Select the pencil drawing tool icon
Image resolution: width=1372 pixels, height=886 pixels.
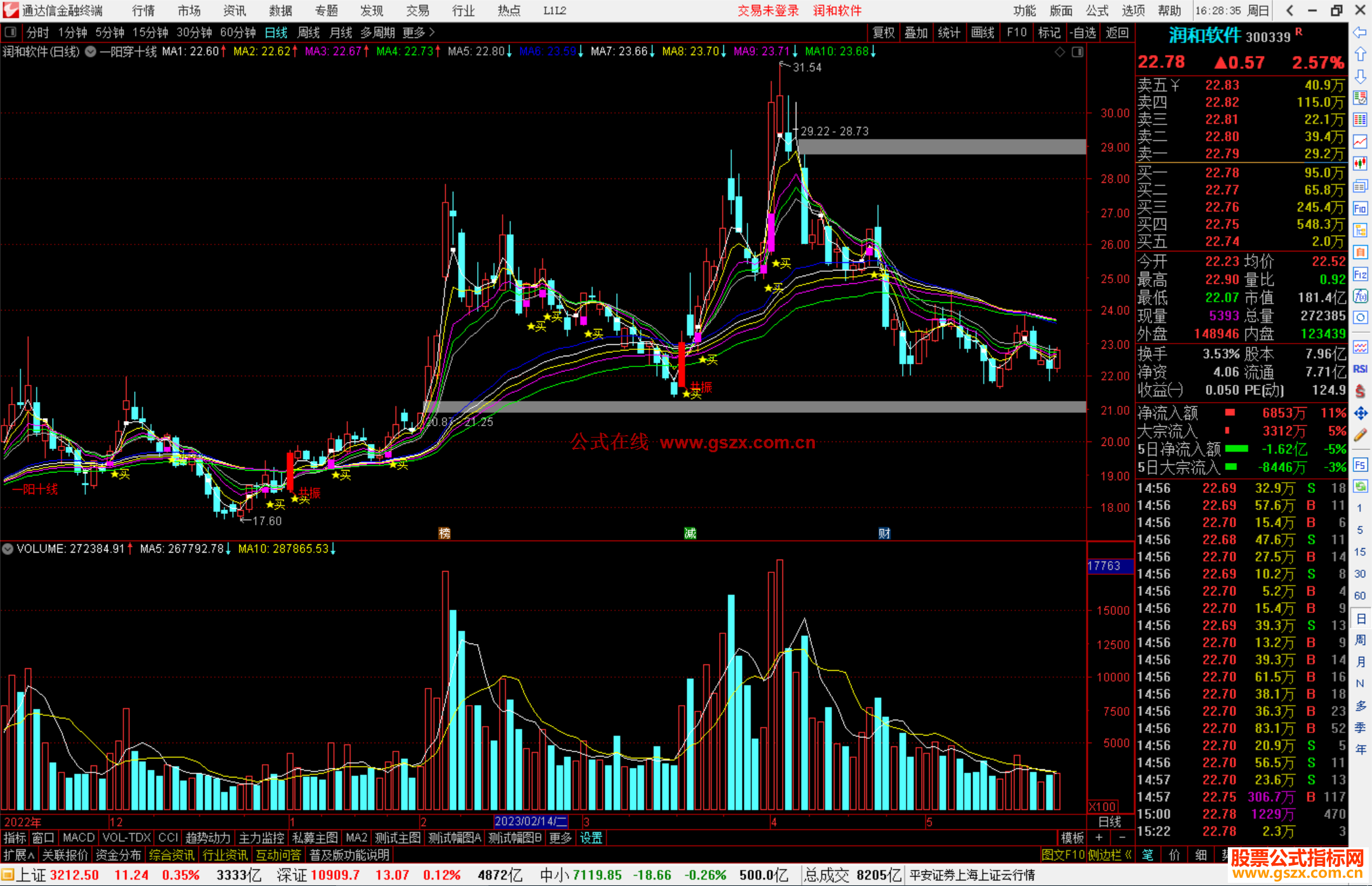pos(1360,435)
